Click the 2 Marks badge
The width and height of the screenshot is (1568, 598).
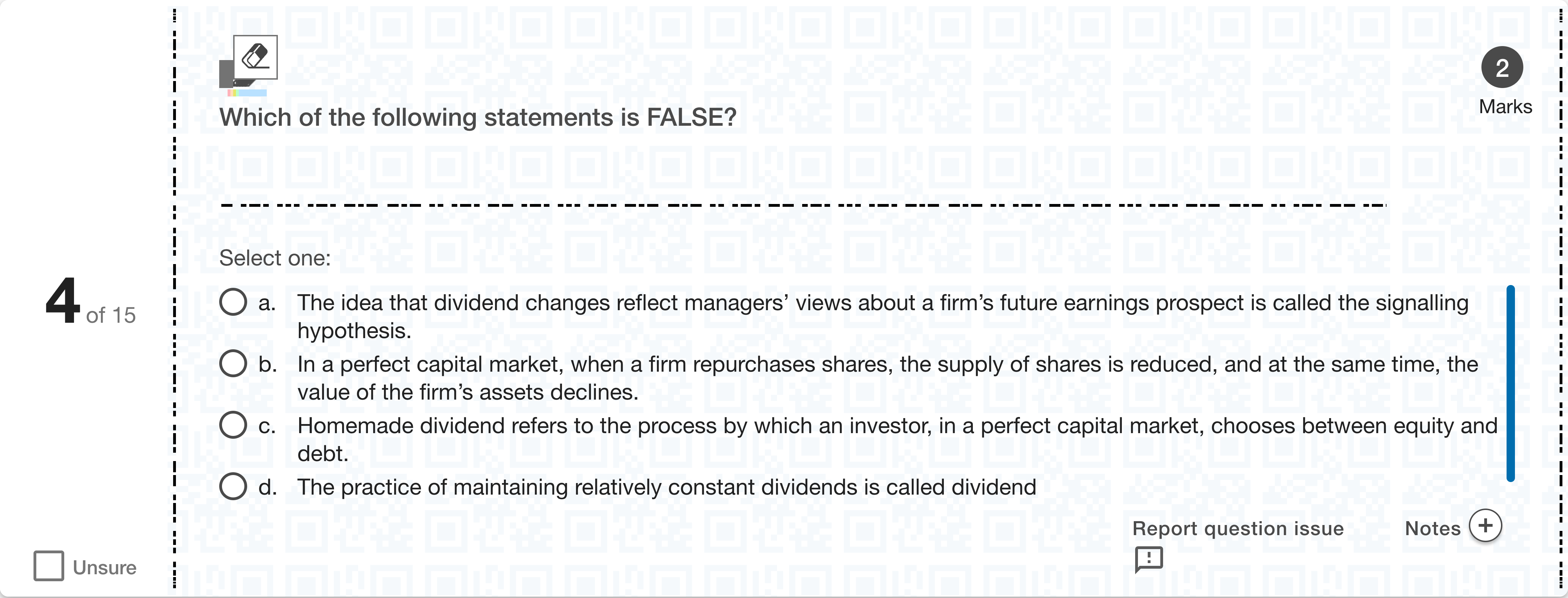pos(1502,68)
